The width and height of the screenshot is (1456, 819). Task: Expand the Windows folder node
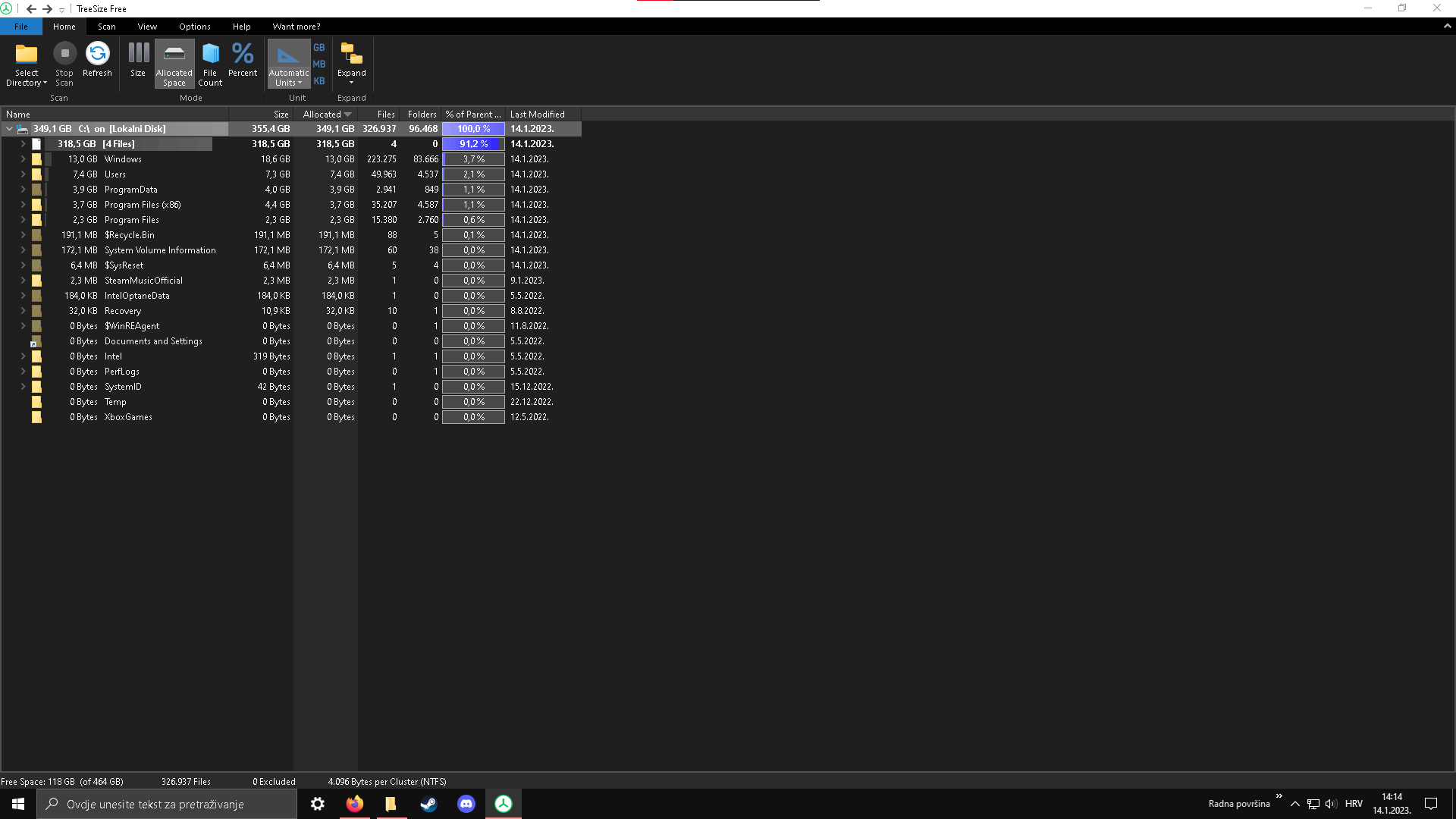click(x=23, y=159)
